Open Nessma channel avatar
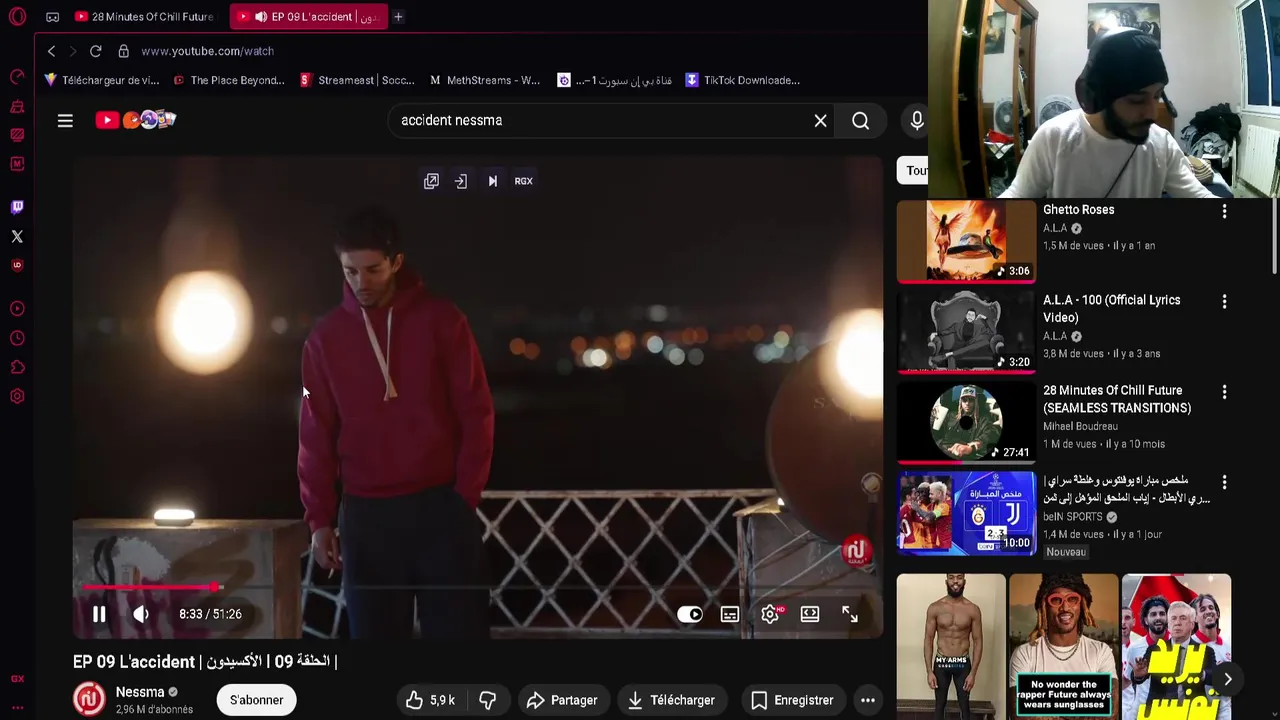 (89, 699)
